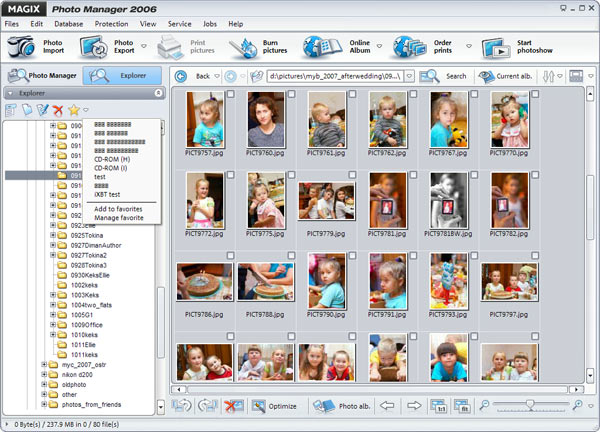Click the Photo alb. book icon

click(324, 406)
